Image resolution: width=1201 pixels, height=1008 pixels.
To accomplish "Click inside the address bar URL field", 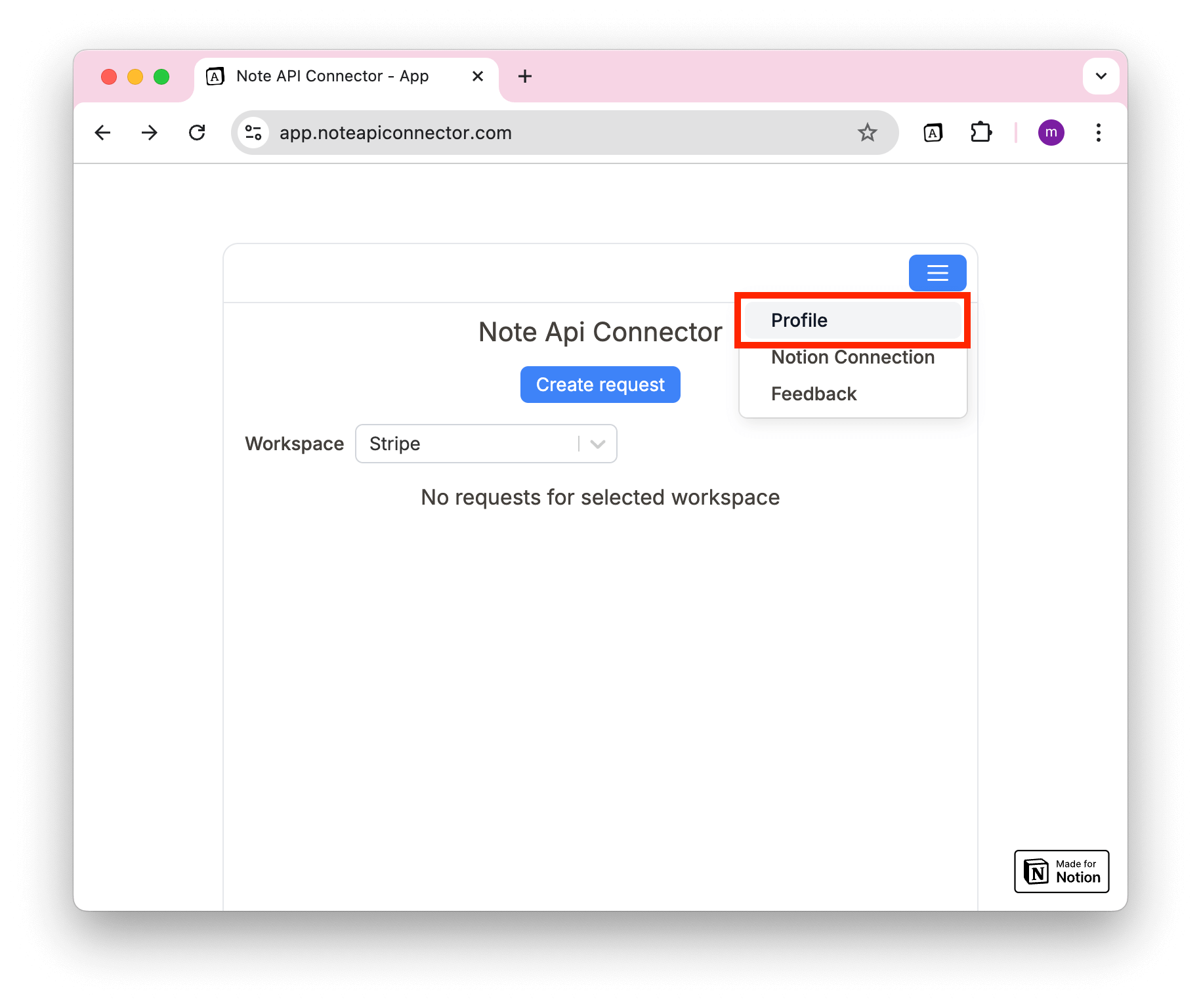I will (459, 132).
